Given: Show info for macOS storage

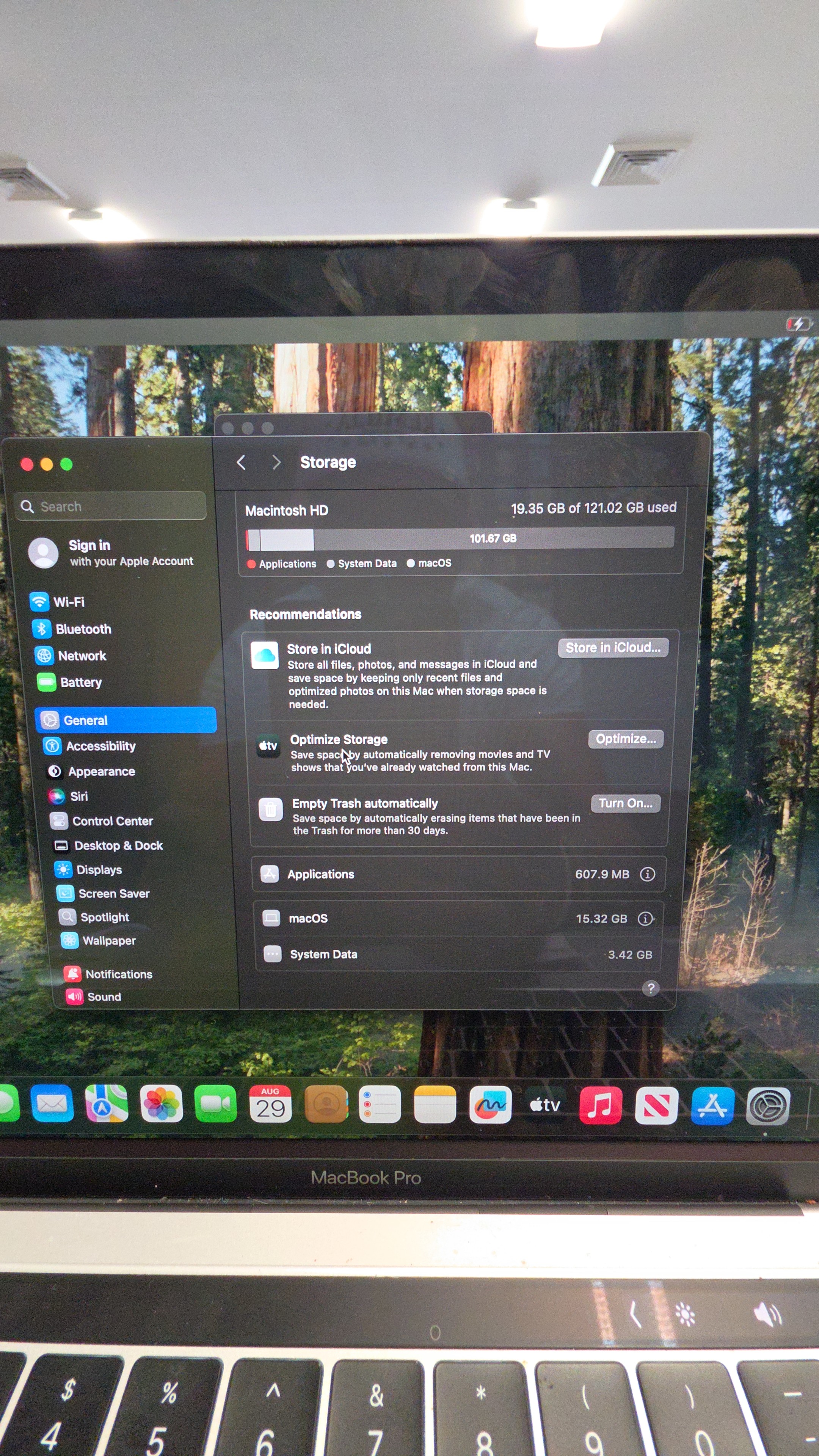Looking at the screenshot, I should pyautogui.click(x=645, y=918).
